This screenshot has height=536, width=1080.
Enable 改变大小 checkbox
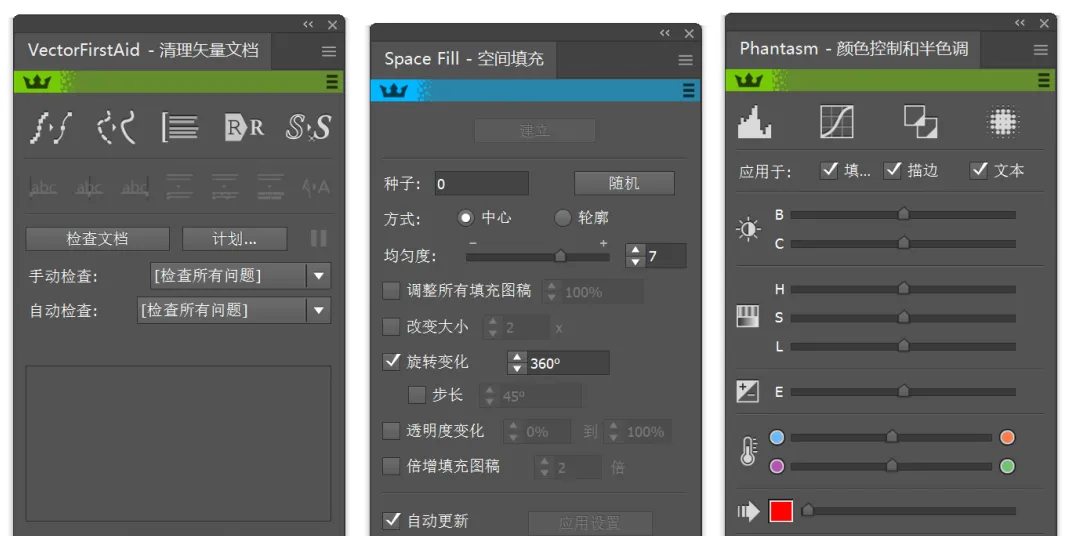pos(391,326)
